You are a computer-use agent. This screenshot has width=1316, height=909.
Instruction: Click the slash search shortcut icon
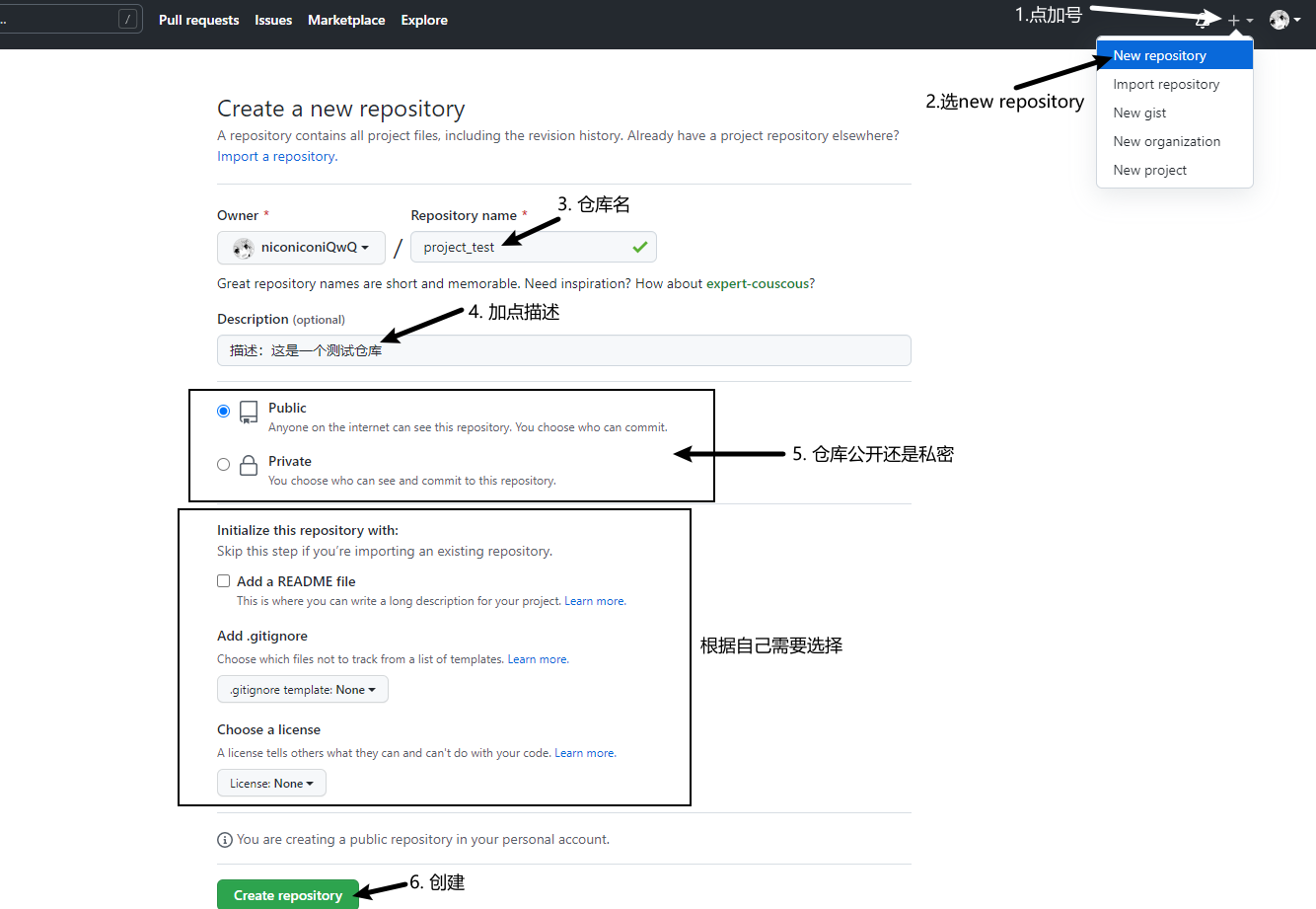point(128,19)
